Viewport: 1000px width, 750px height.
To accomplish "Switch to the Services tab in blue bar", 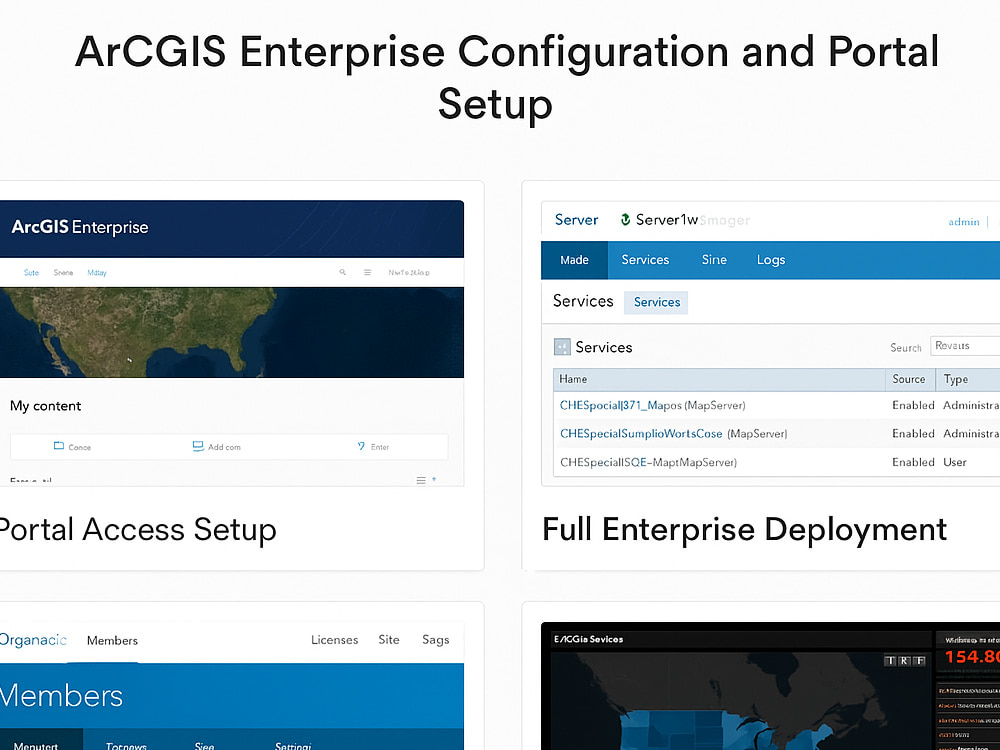I will 645,260.
